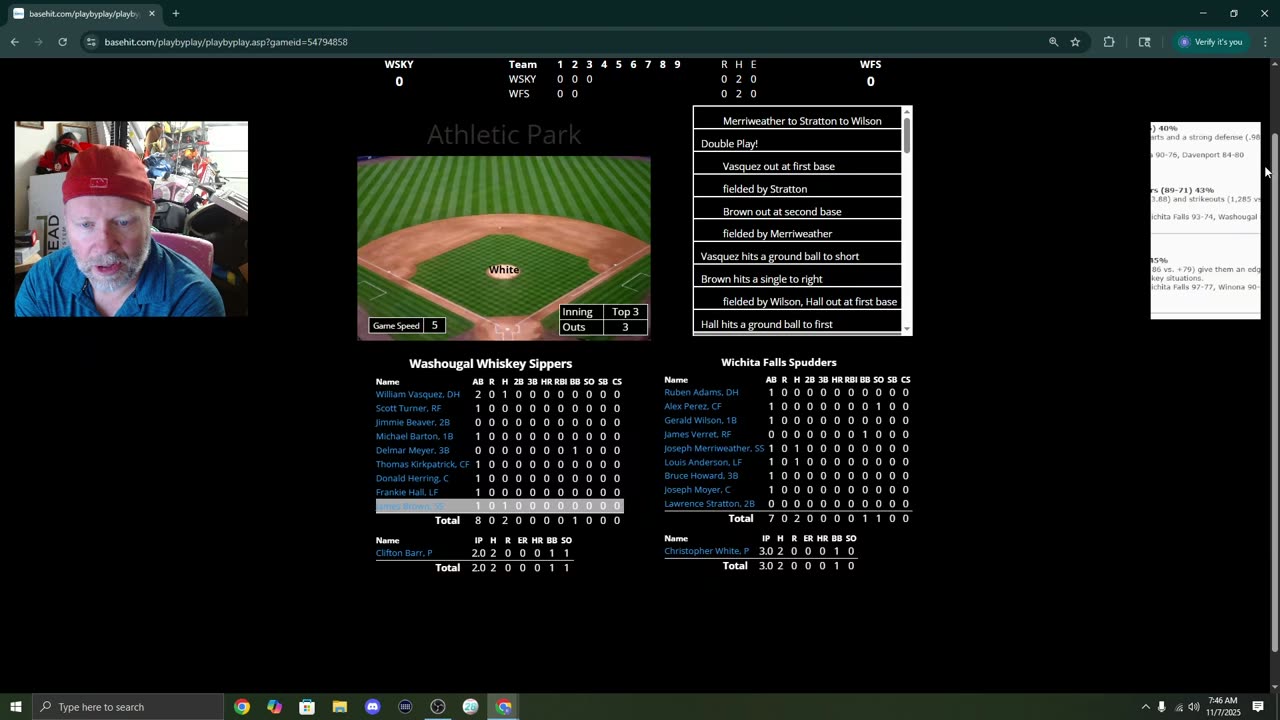Viewport: 1280px width, 720px height.
Task: Open Microsoft Store from the taskbar
Action: point(307,707)
